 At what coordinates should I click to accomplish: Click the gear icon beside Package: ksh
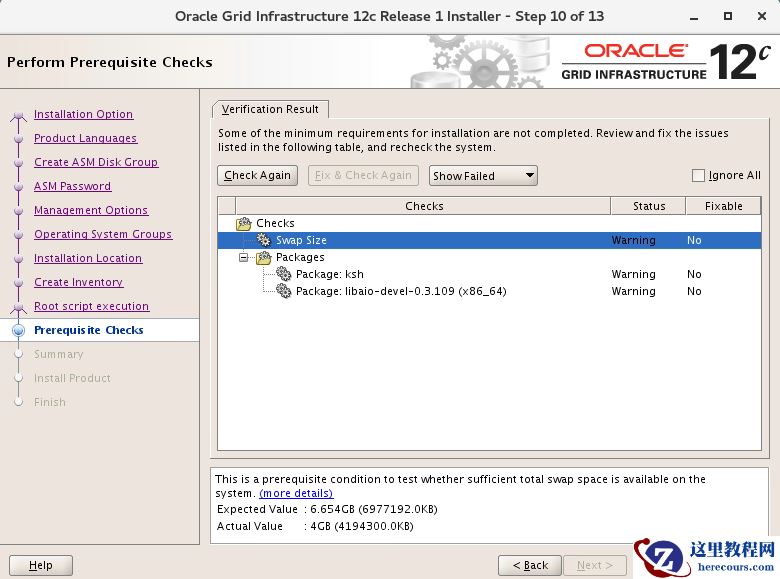click(284, 274)
